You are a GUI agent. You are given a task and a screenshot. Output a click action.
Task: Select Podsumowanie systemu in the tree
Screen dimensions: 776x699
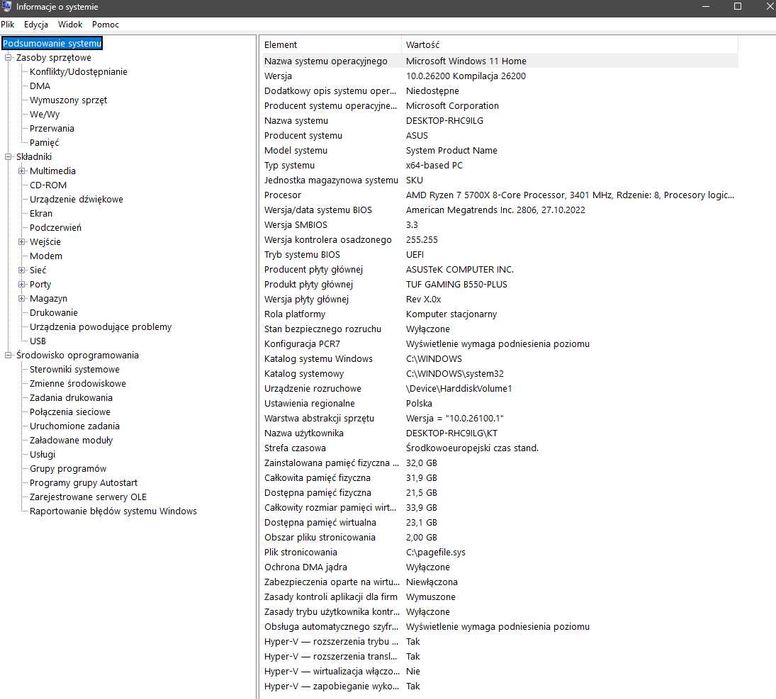(52, 43)
